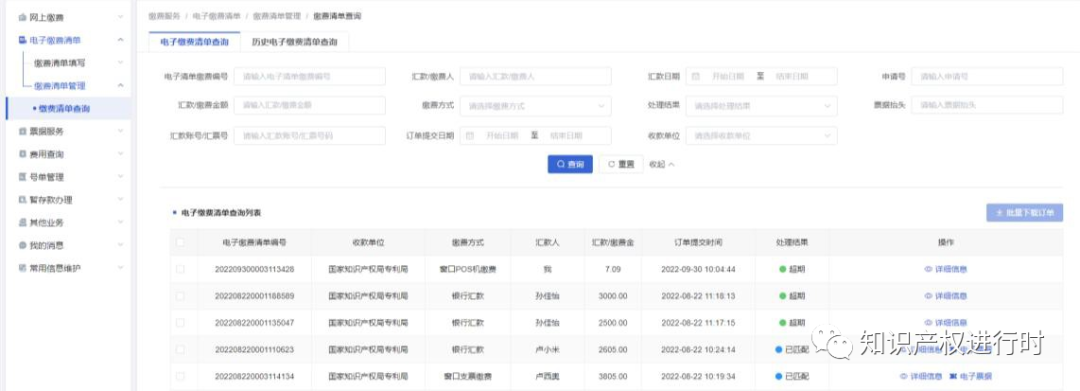The width and height of the screenshot is (1080, 391).
Task: Click the 暂存款办理 sidebar icon
Action: (23, 200)
